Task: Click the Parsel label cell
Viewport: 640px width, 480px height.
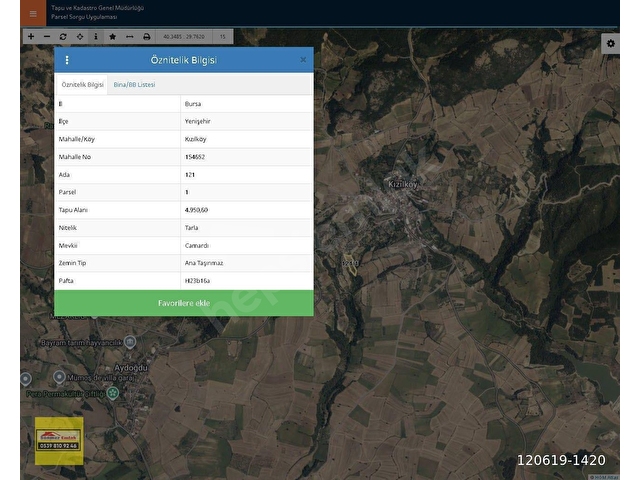Action: (117, 192)
